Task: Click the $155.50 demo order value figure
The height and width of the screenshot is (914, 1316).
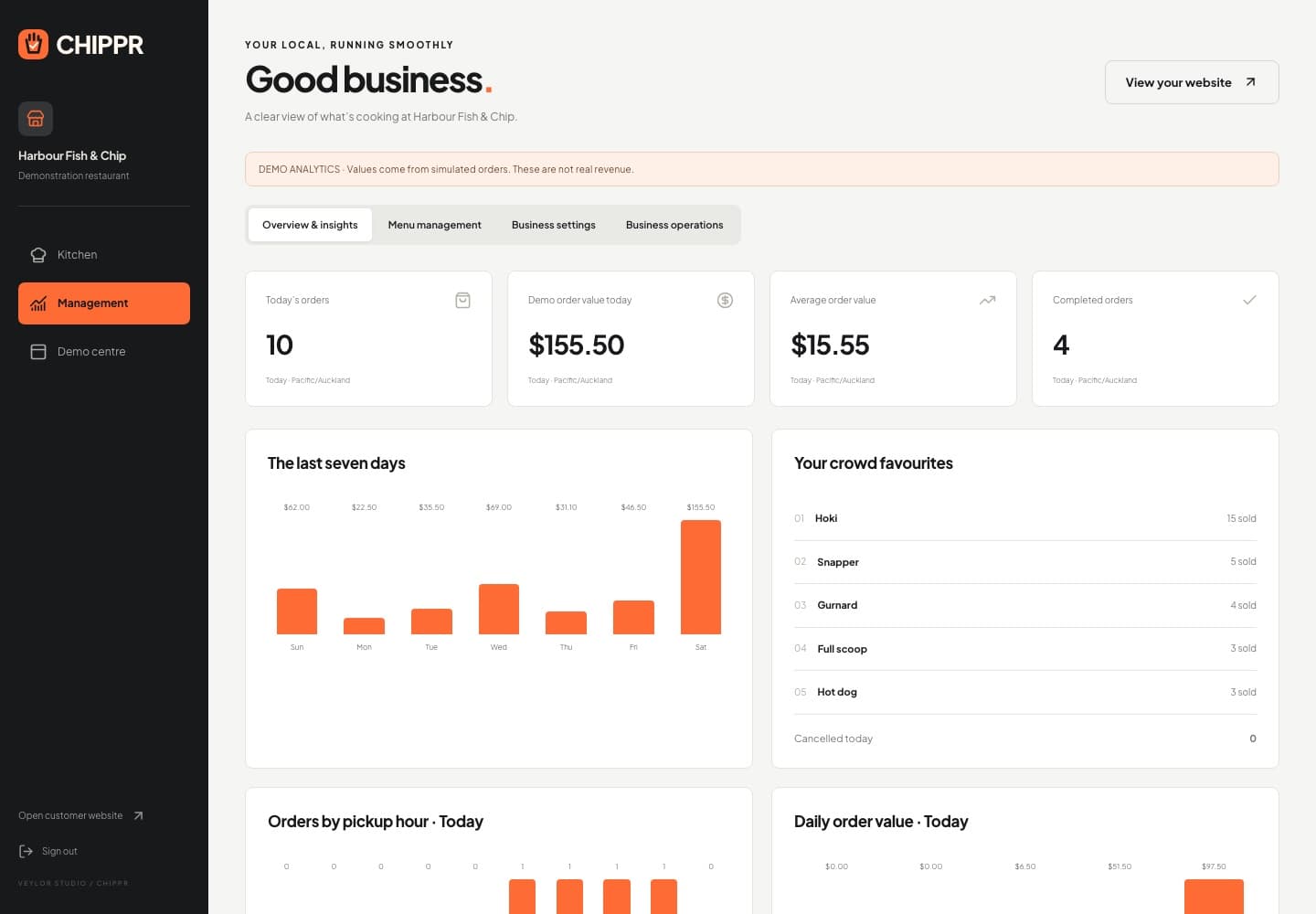Action: click(577, 345)
